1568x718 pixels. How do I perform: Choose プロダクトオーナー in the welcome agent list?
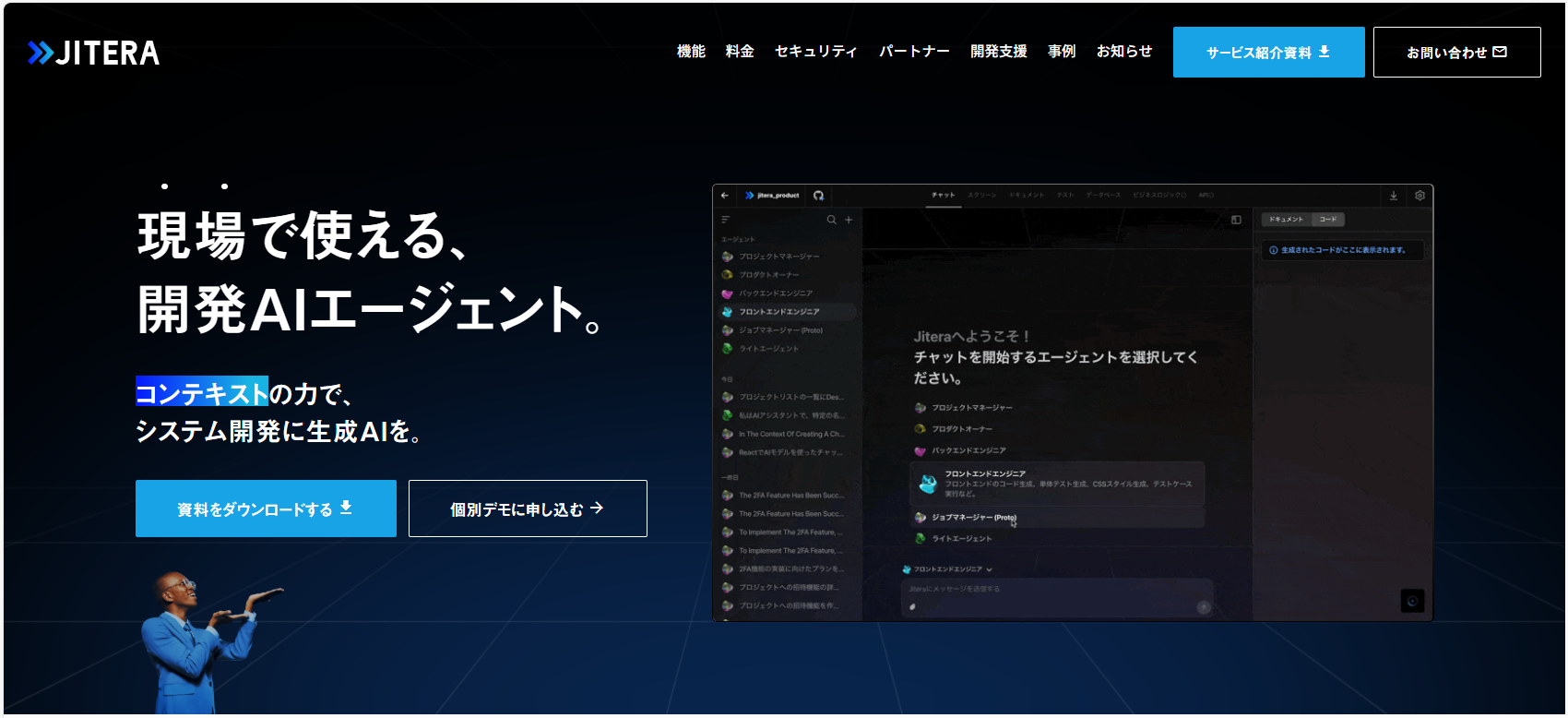pos(954,429)
